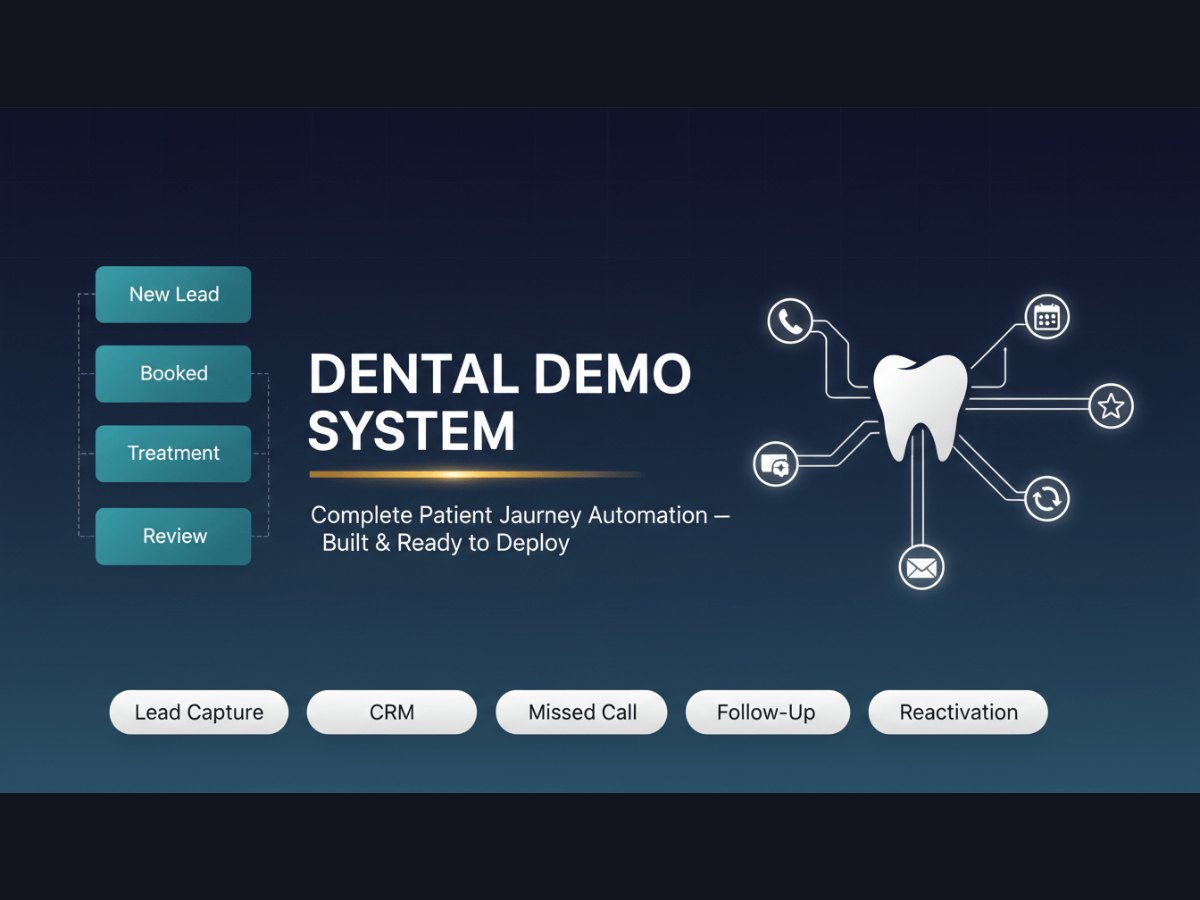The height and width of the screenshot is (900, 1200).
Task: Click the calendar booking icon
Action: [x=1047, y=318]
